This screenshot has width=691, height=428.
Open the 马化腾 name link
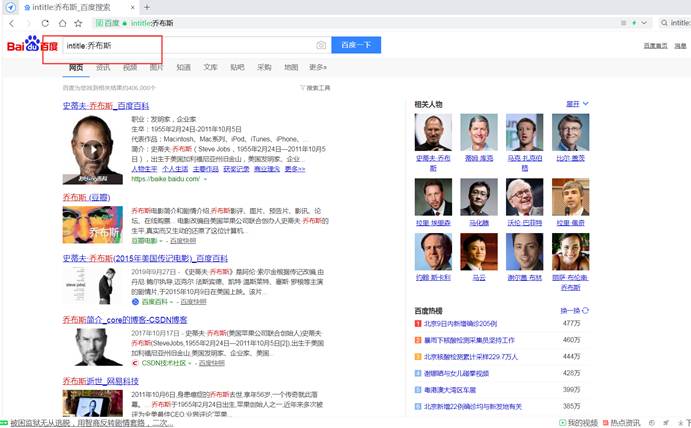point(479,223)
